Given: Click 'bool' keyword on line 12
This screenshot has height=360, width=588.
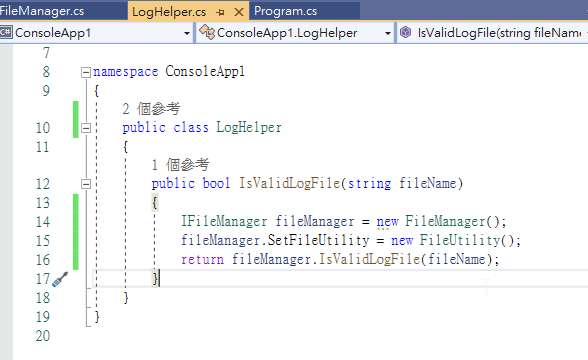Looking at the screenshot, I should 216,183.
